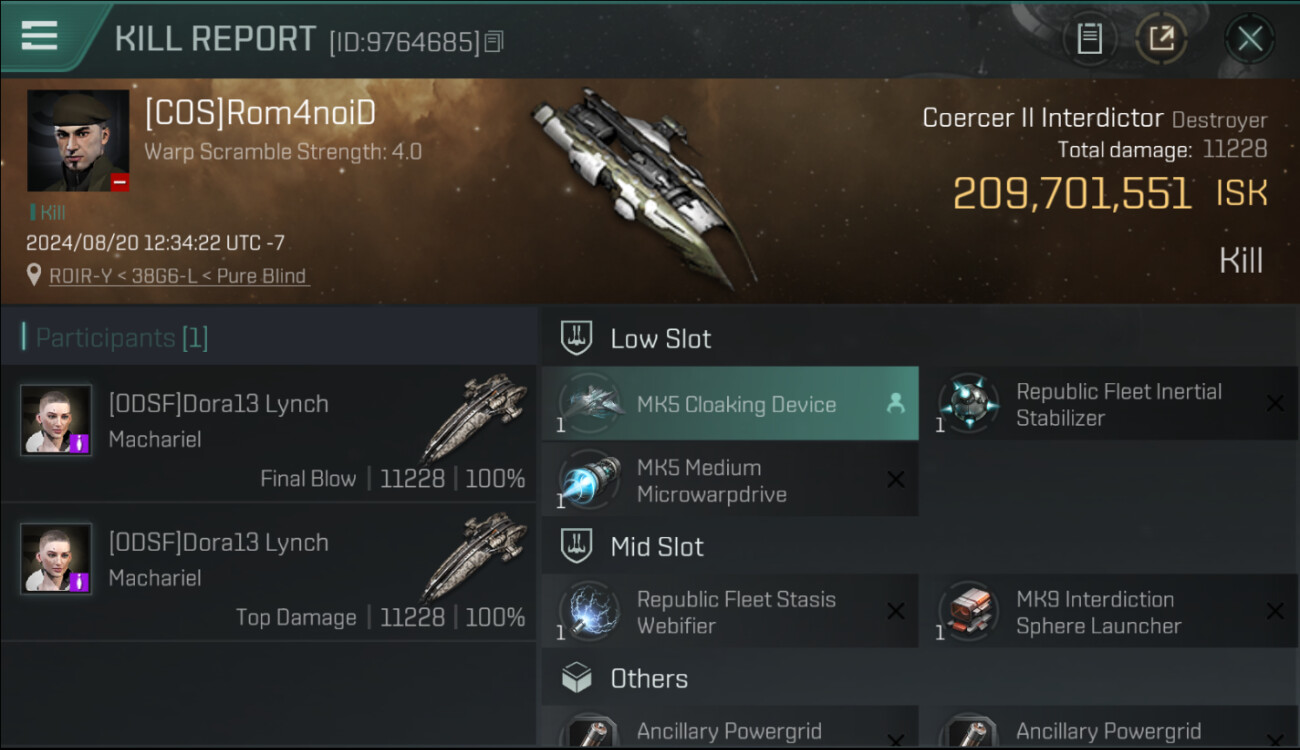This screenshot has width=1300, height=750.
Task: Click the MK5 Medium Microwarpdrive icon
Action: click(589, 480)
